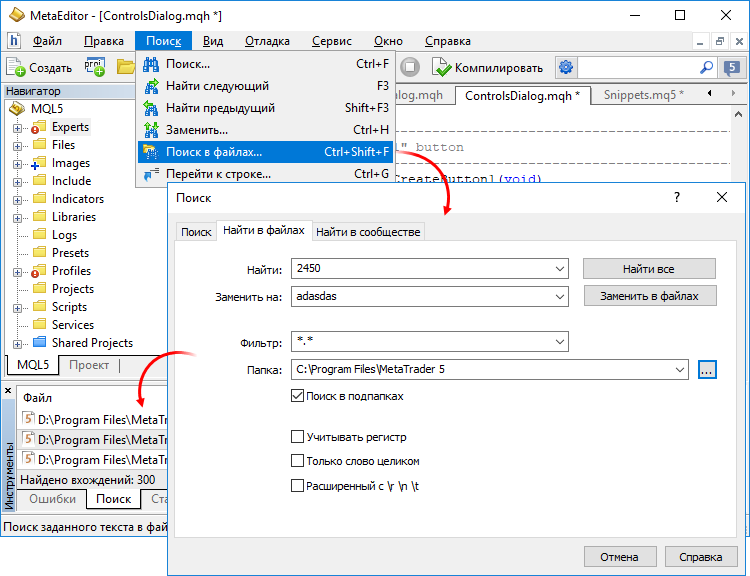The width and height of the screenshot is (750, 576).
Task: Open the Ошибки tab in tools panel
Action: pyautogui.click(x=52, y=499)
